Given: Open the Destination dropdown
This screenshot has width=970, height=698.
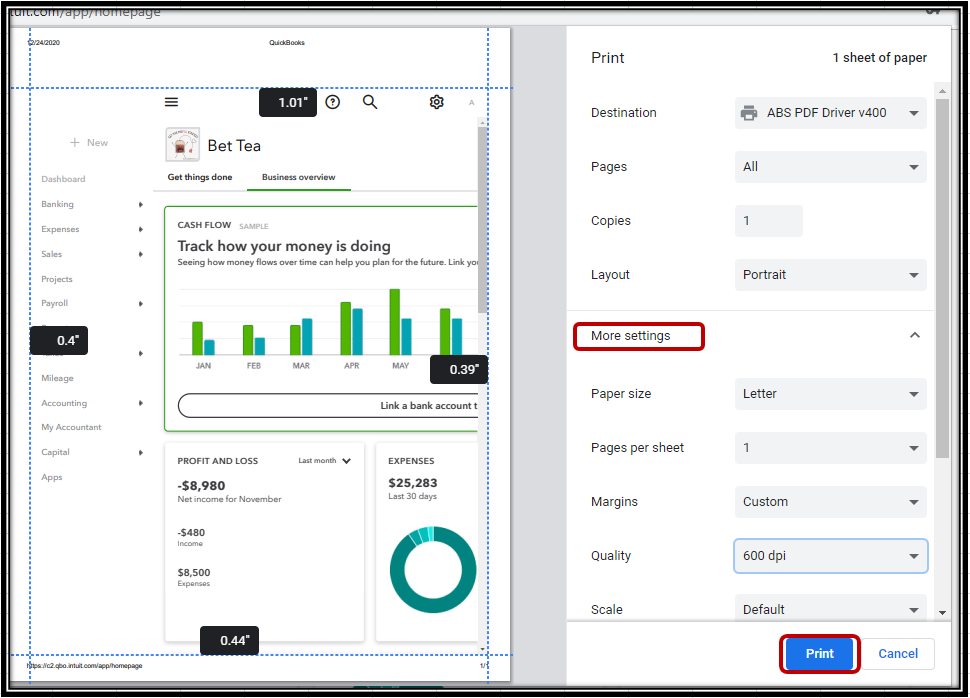Looking at the screenshot, I should 830,113.
